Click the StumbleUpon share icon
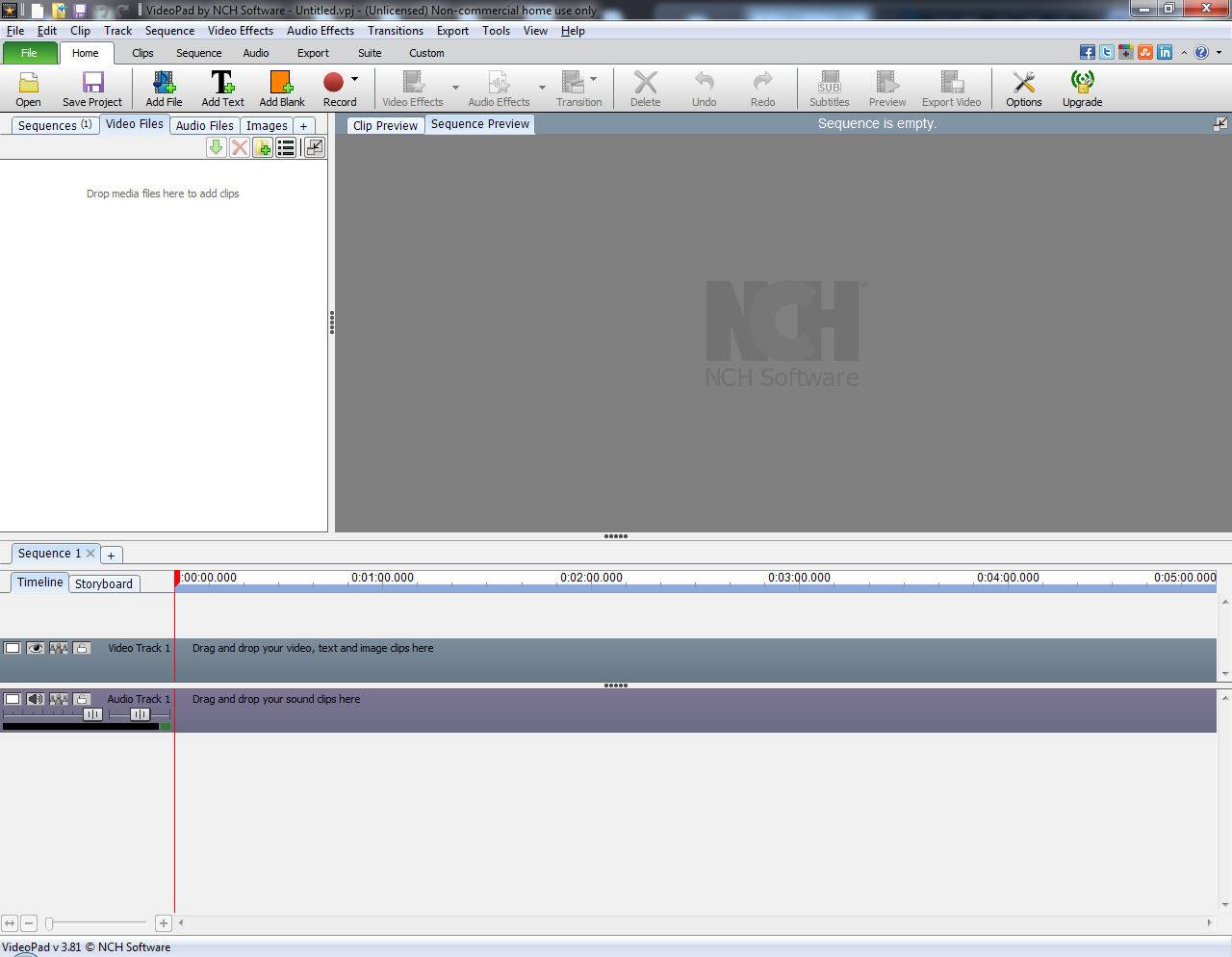This screenshot has width=1232, height=957. [1145, 52]
